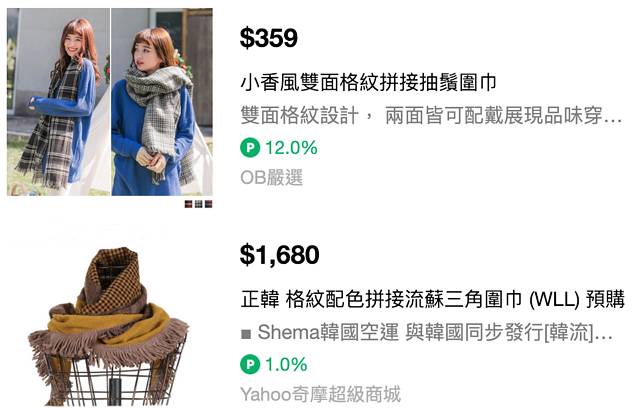Click the 1.0% points reward percentage

(x=286, y=364)
